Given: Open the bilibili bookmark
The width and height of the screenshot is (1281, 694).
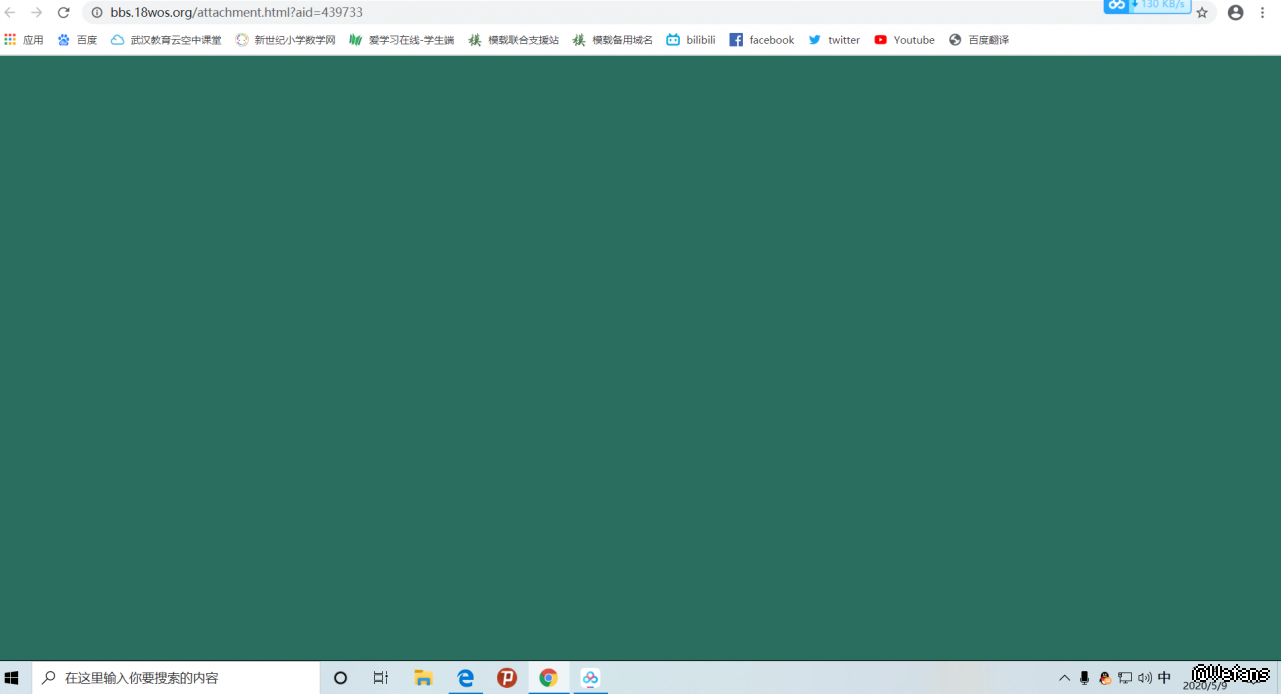Looking at the screenshot, I should coord(691,40).
